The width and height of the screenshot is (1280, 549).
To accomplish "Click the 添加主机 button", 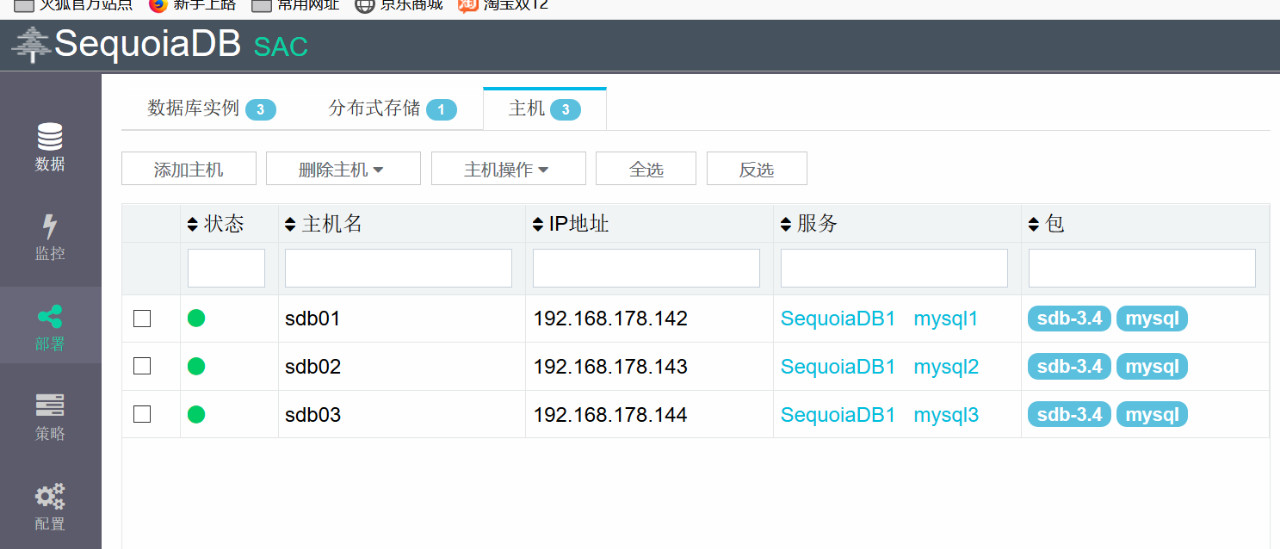I will 189,169.
